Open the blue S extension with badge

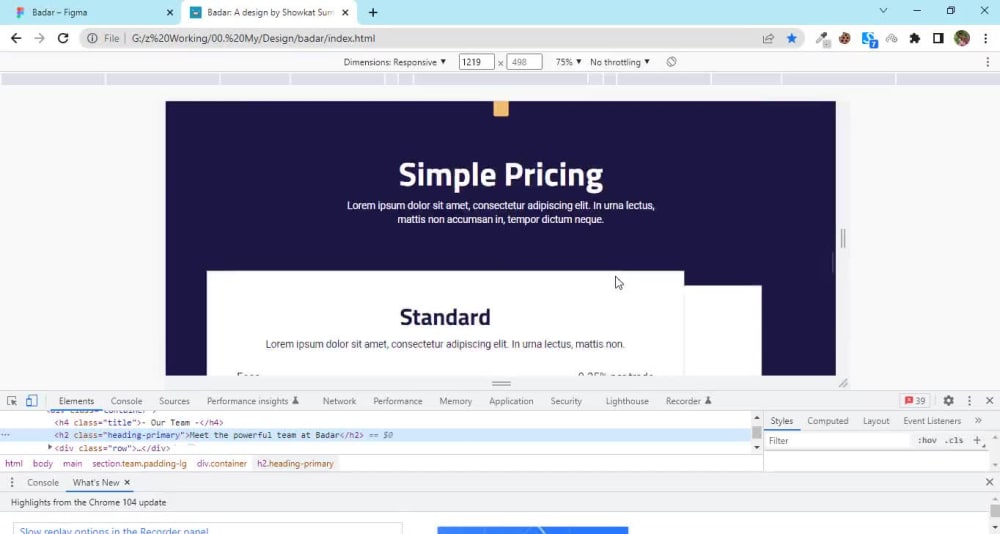click(869, 39)
